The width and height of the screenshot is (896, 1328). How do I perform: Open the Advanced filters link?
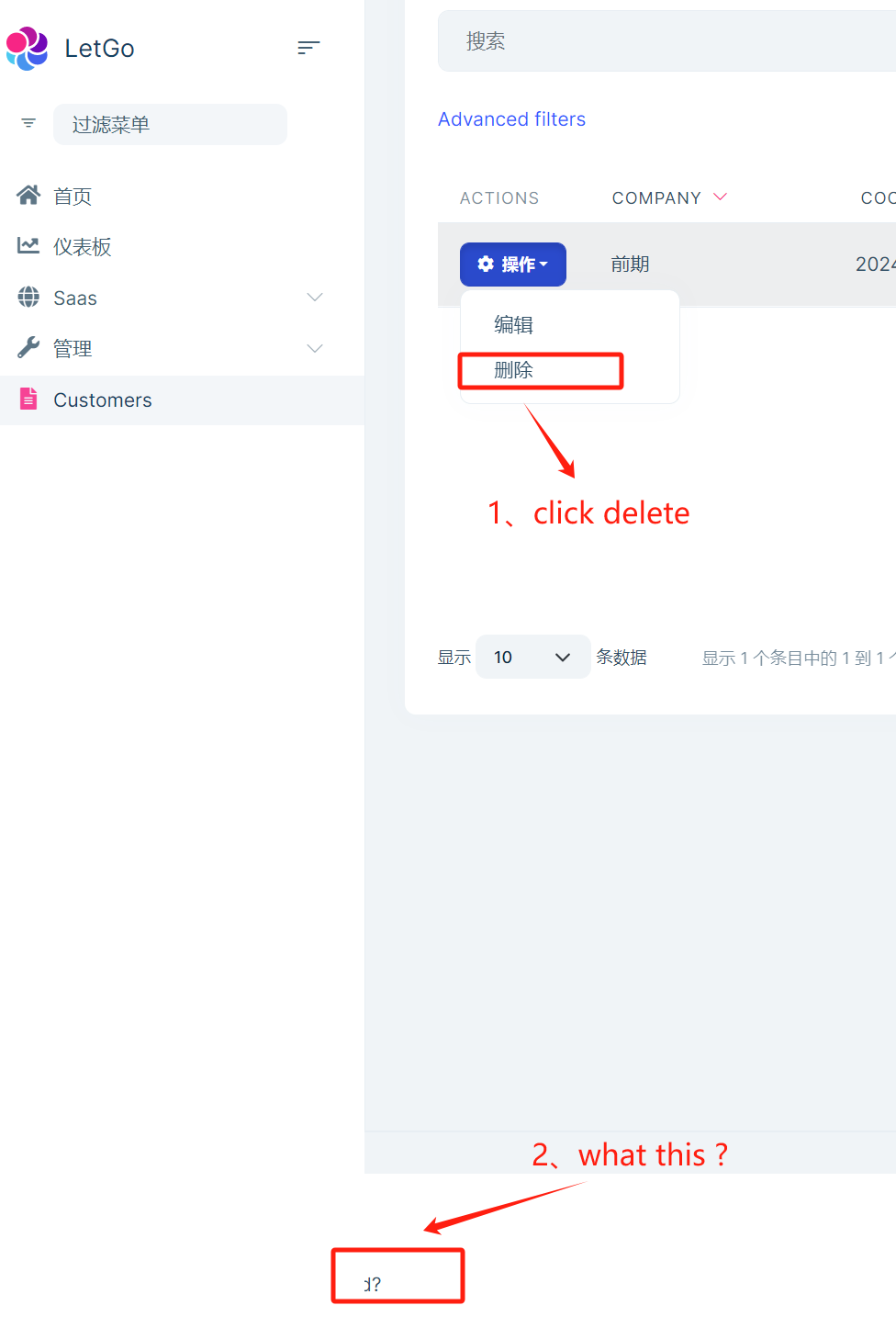pos(511,119)
